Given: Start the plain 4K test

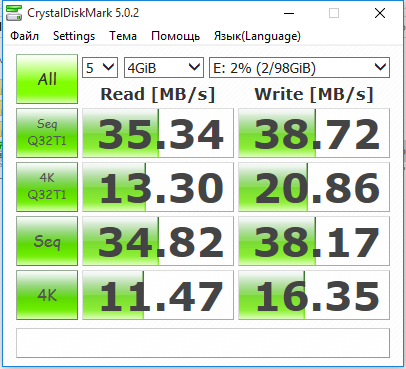Looking at the screenshot, I should coord(47,295).
